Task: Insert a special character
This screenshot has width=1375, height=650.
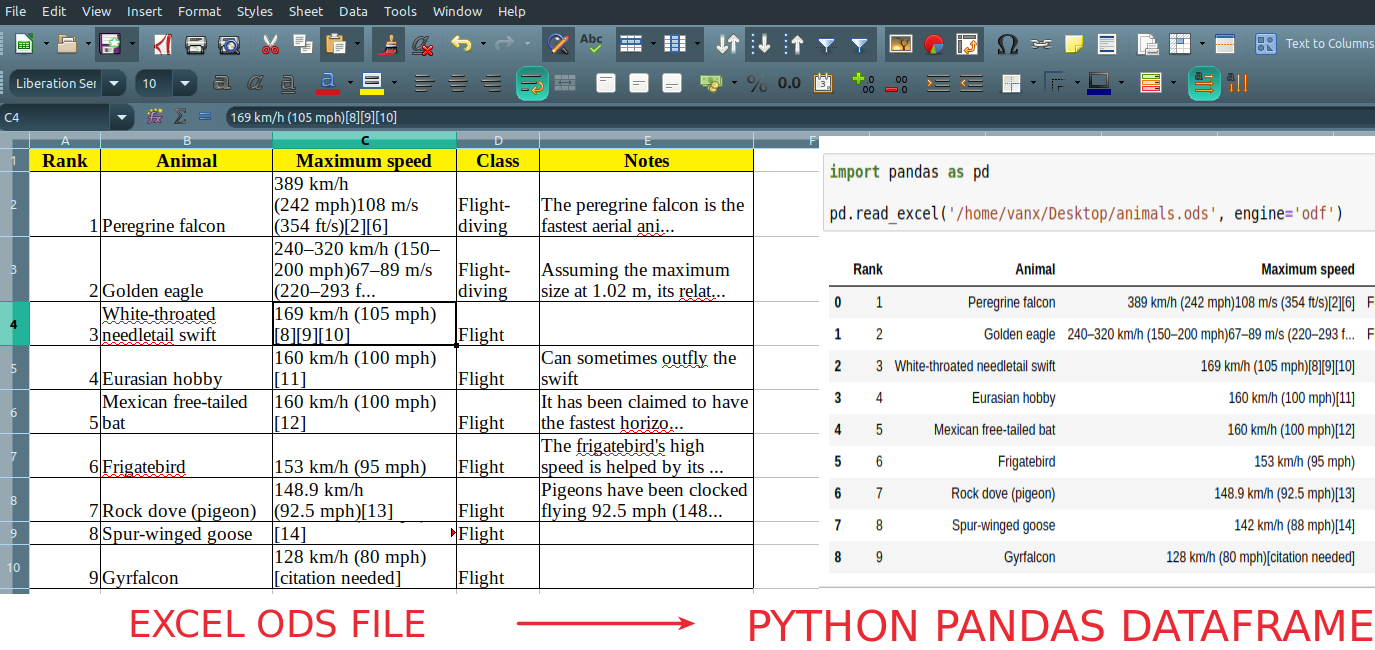Action: (1008, 44)
